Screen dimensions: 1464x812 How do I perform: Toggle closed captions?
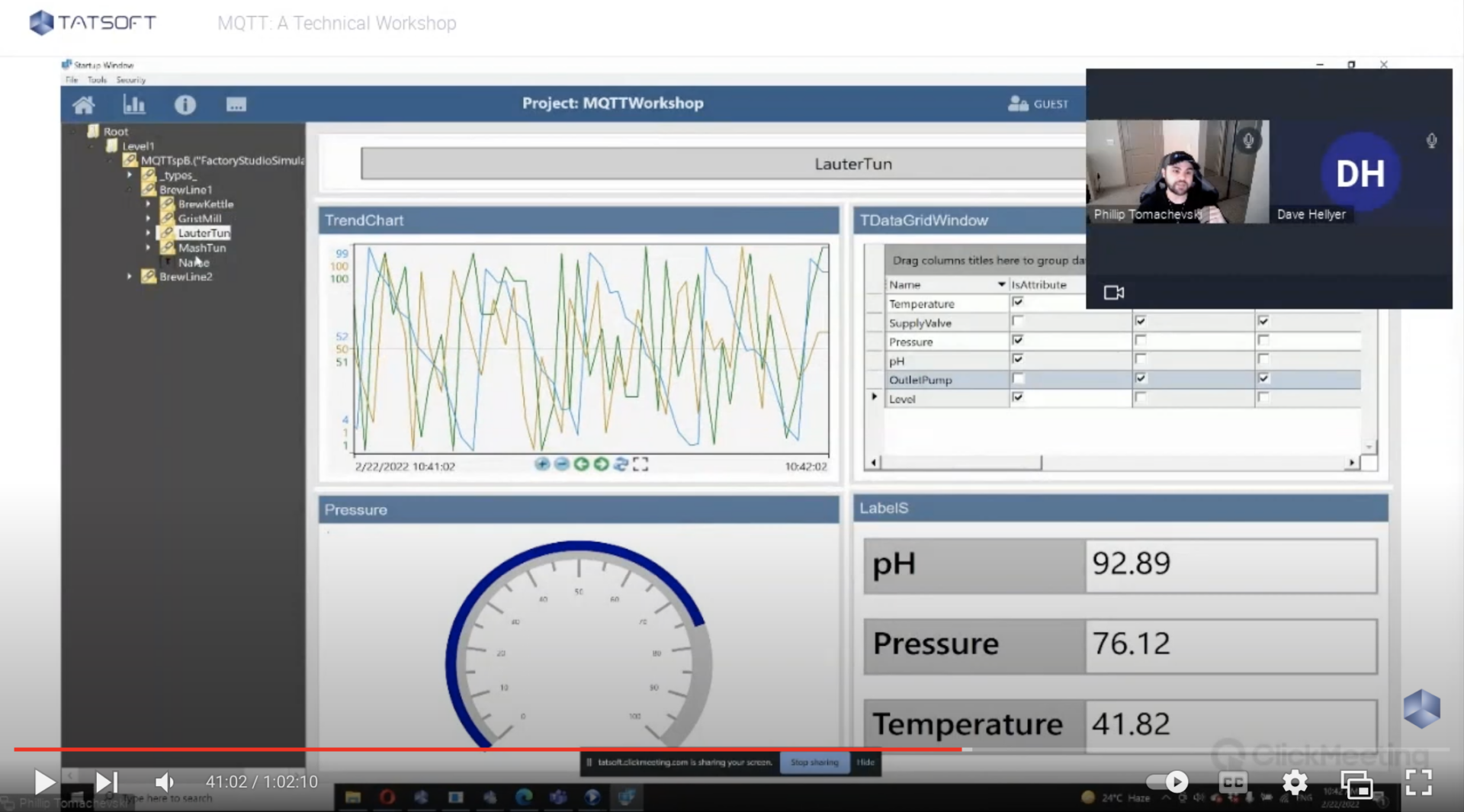click(x=1233, y=782)
